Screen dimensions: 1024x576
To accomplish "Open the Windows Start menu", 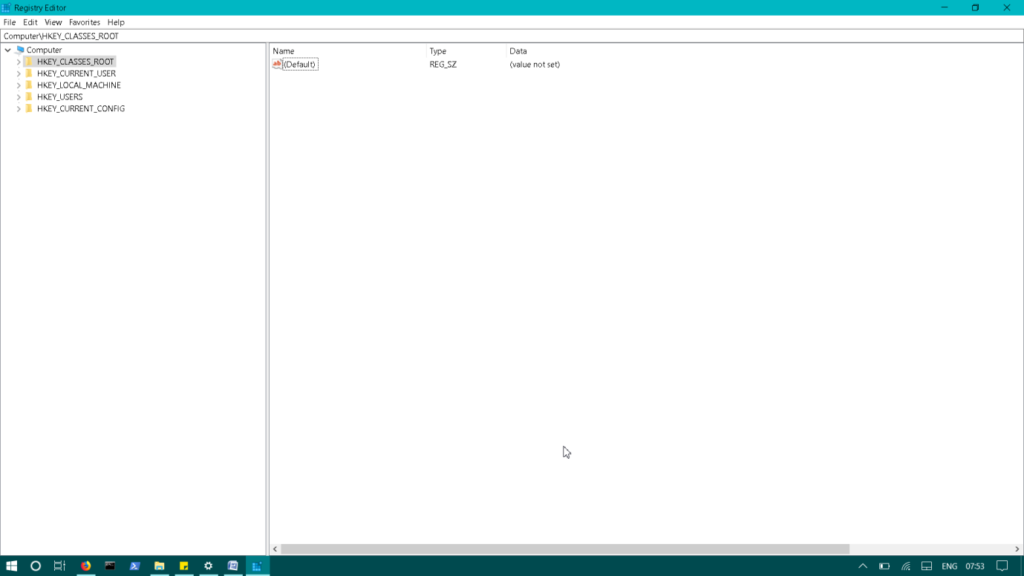I will pyautogui.click(x=11, y=566).
